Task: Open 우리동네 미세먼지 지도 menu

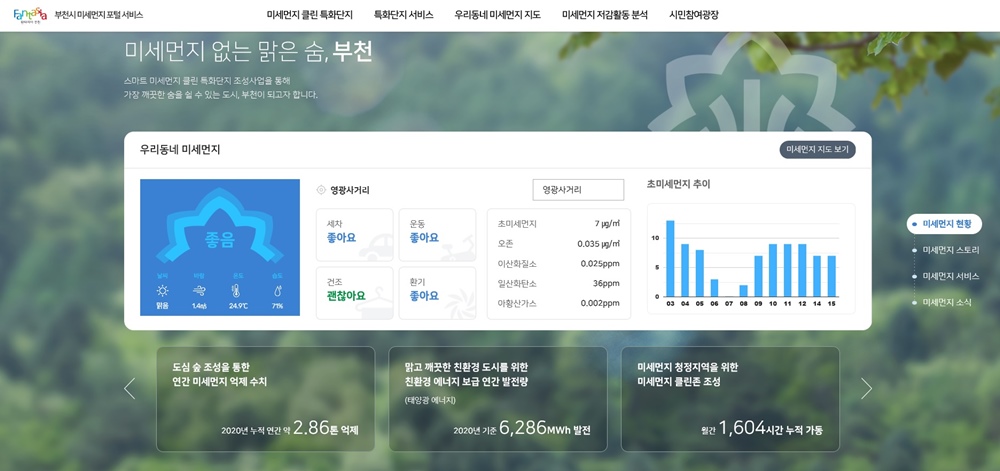Action: (x=497, y=15)
